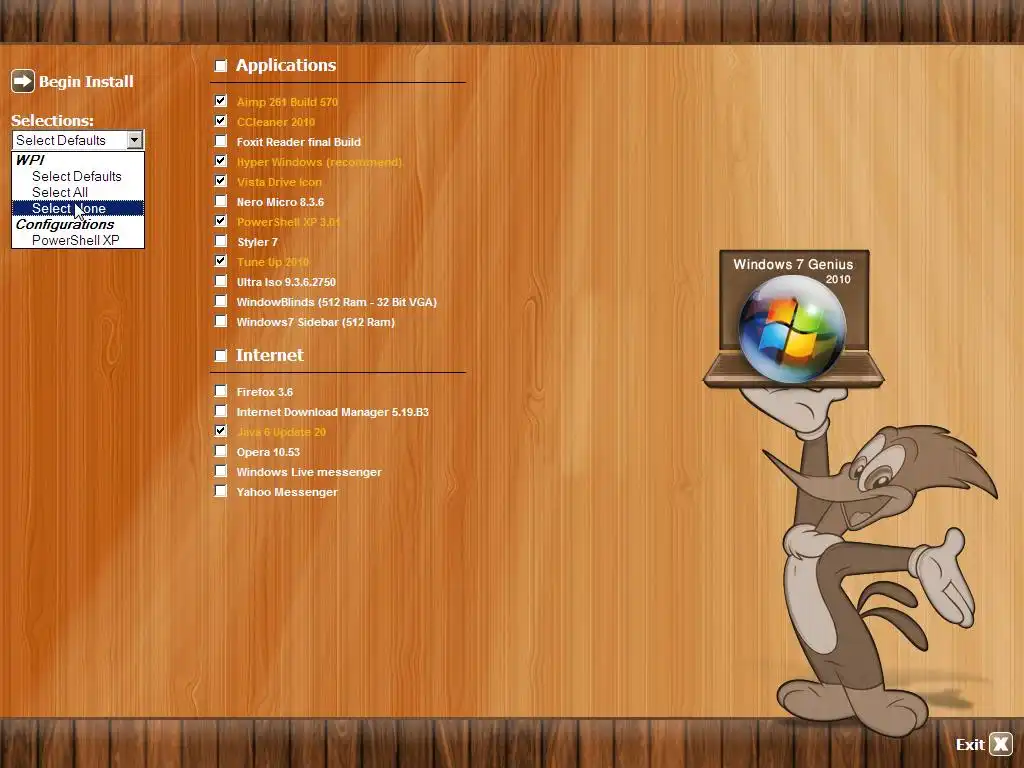Uncheck PowerShell XP 3.01 checkbox

(x=221, y=221)
